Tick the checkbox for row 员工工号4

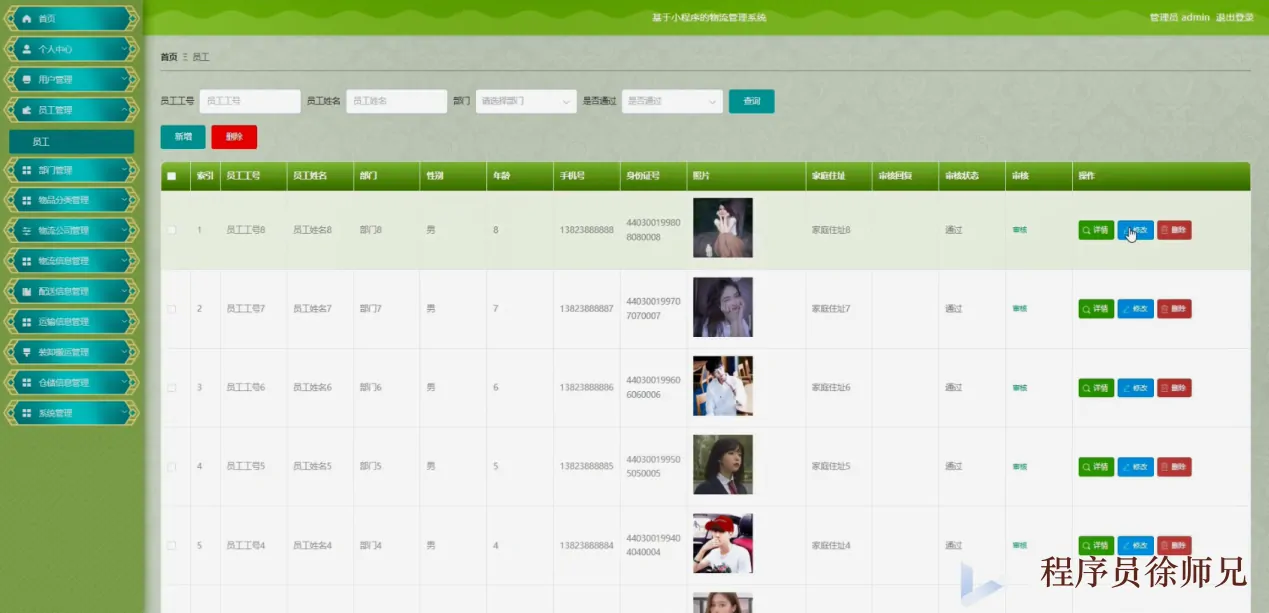click(x=171, y=546)
